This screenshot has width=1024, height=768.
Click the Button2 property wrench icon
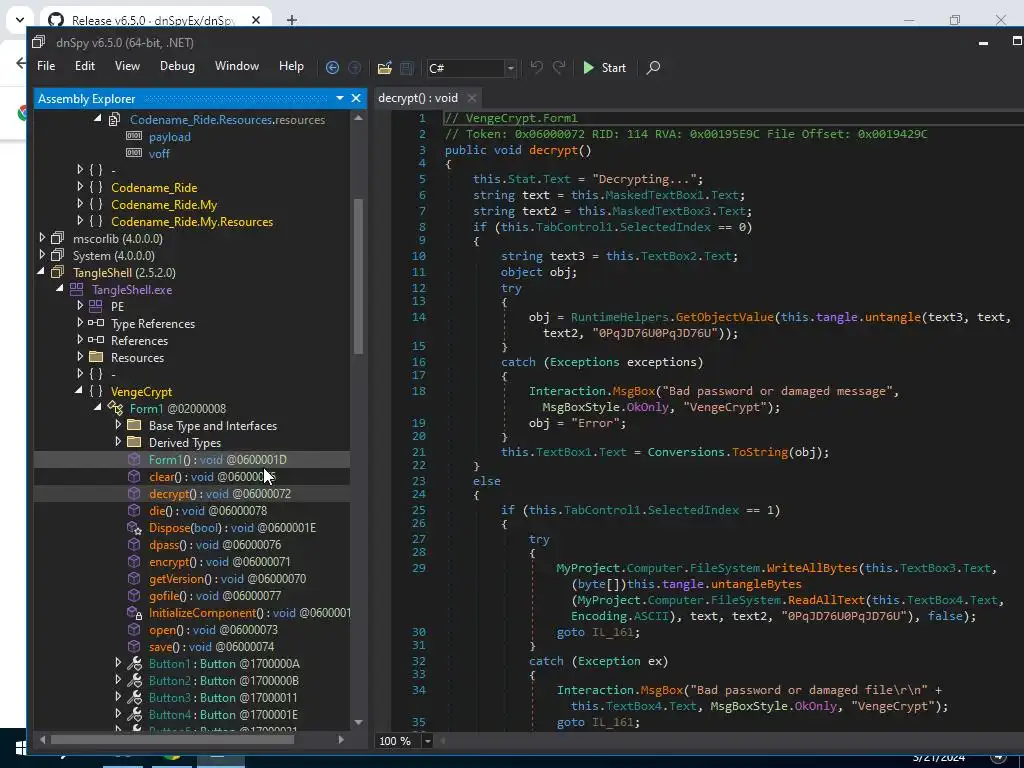click(134, 680)
